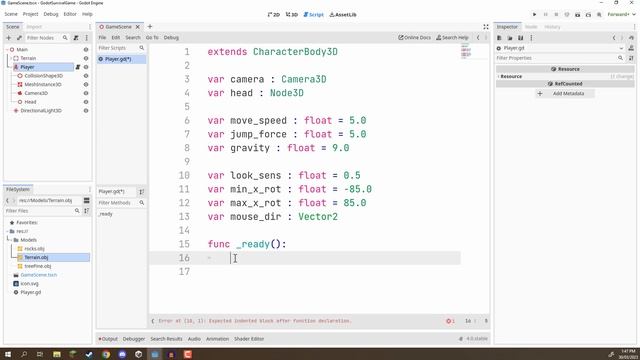Expand the Terrain node in scene tree
This screenshot has width=640, height=360.
pyautogui.click(x=10, y=58)
